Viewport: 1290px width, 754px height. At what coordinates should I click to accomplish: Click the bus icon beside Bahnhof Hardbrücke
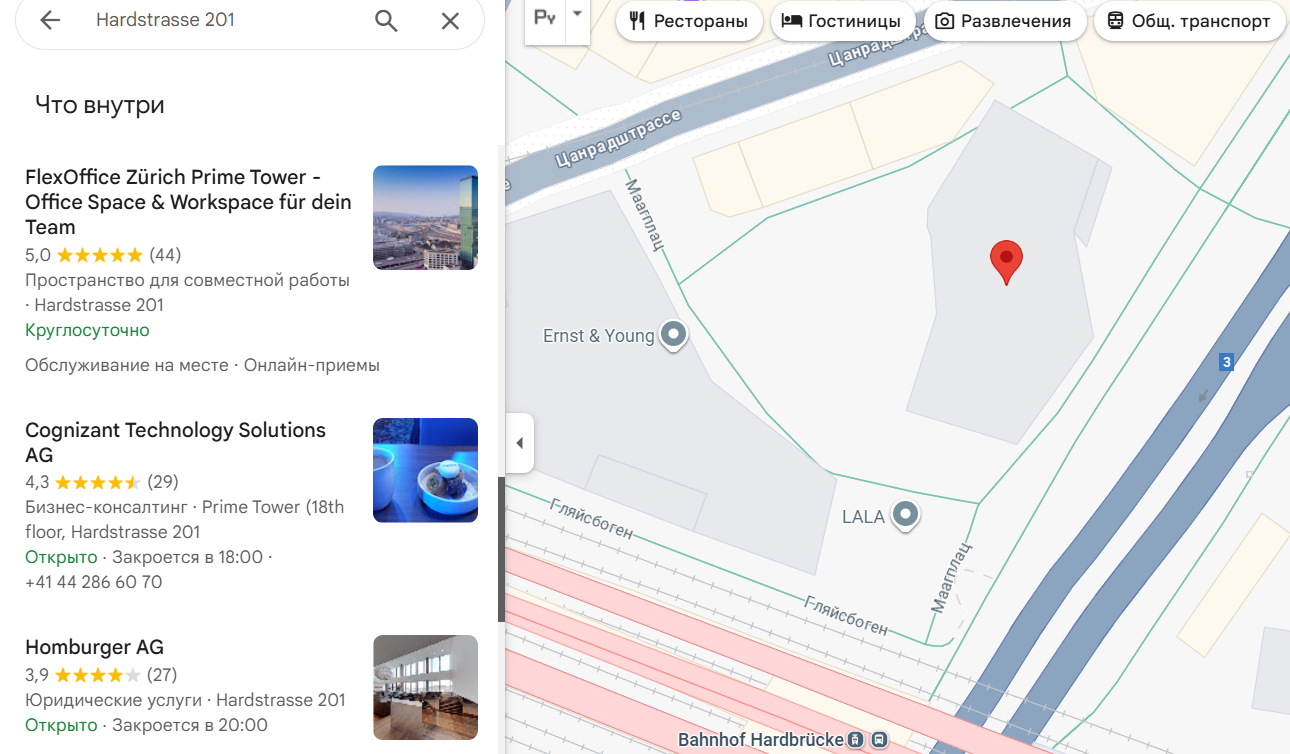(879, 740)
